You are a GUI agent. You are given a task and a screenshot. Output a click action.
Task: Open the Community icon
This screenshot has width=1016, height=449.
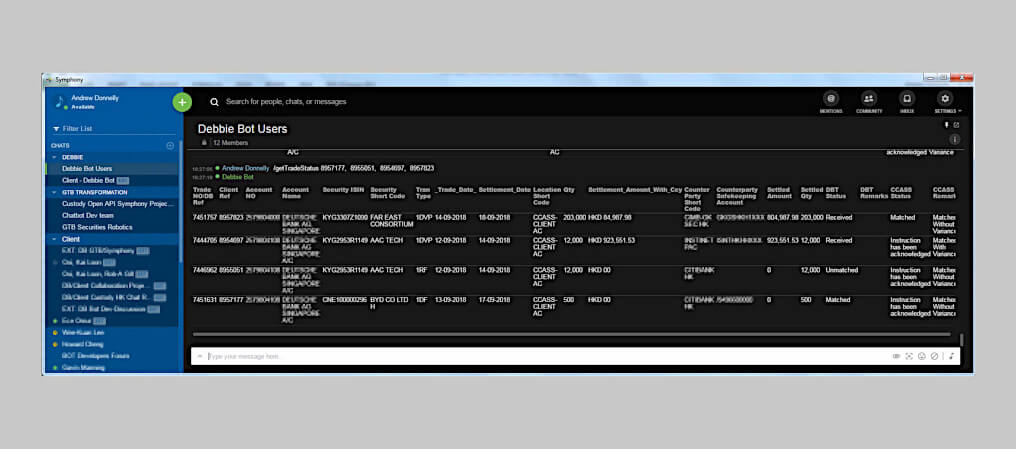point(869,98)
